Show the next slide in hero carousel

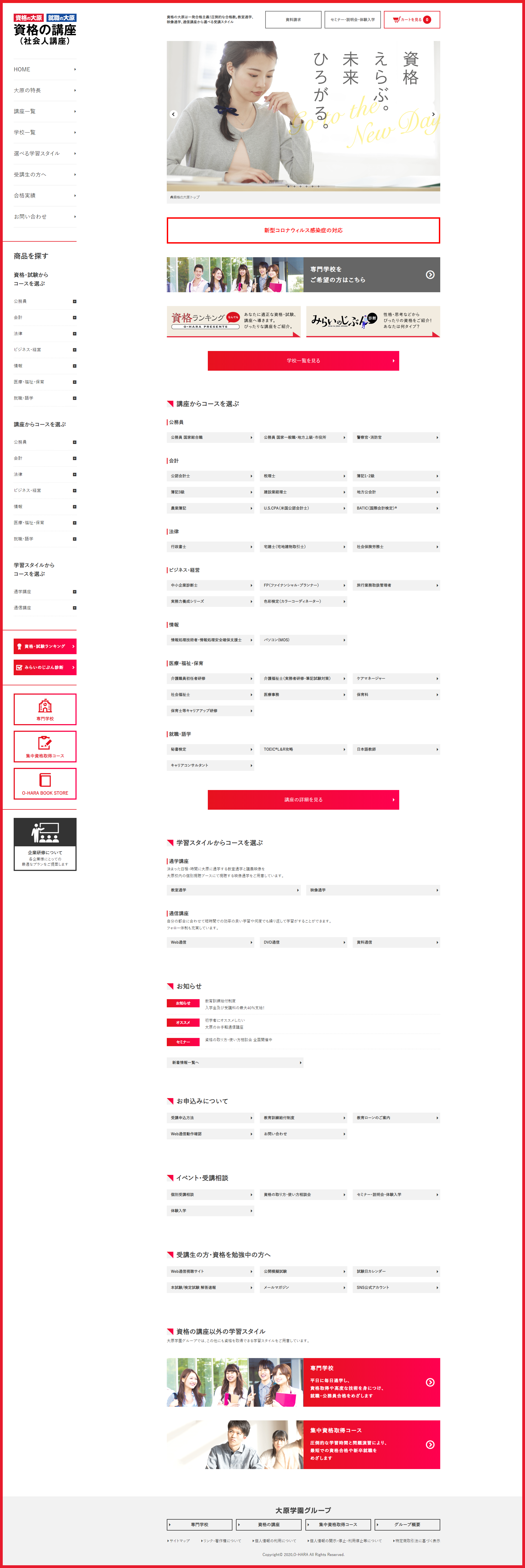point(434,114)
